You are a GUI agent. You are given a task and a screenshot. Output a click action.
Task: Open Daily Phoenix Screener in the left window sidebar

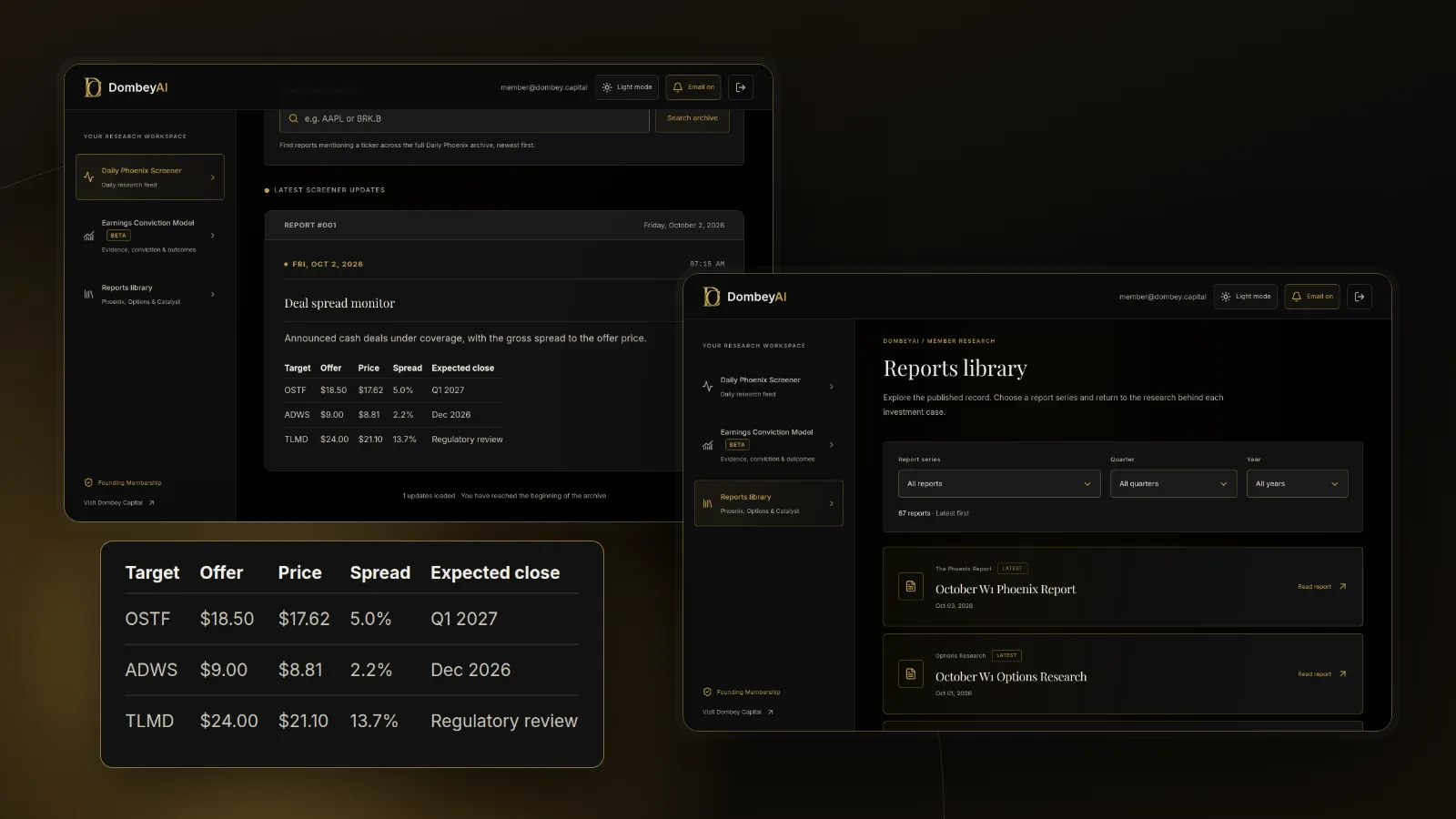click(150, 177)
